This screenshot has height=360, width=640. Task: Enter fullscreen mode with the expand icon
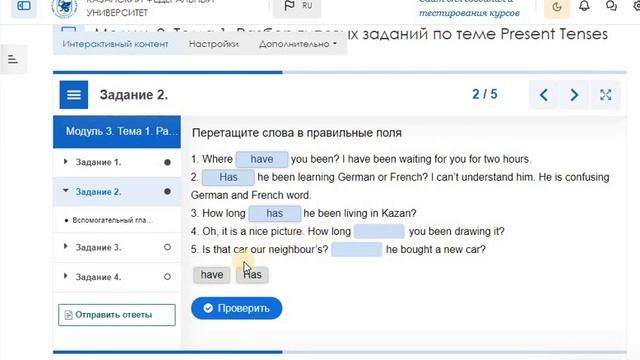605,95
